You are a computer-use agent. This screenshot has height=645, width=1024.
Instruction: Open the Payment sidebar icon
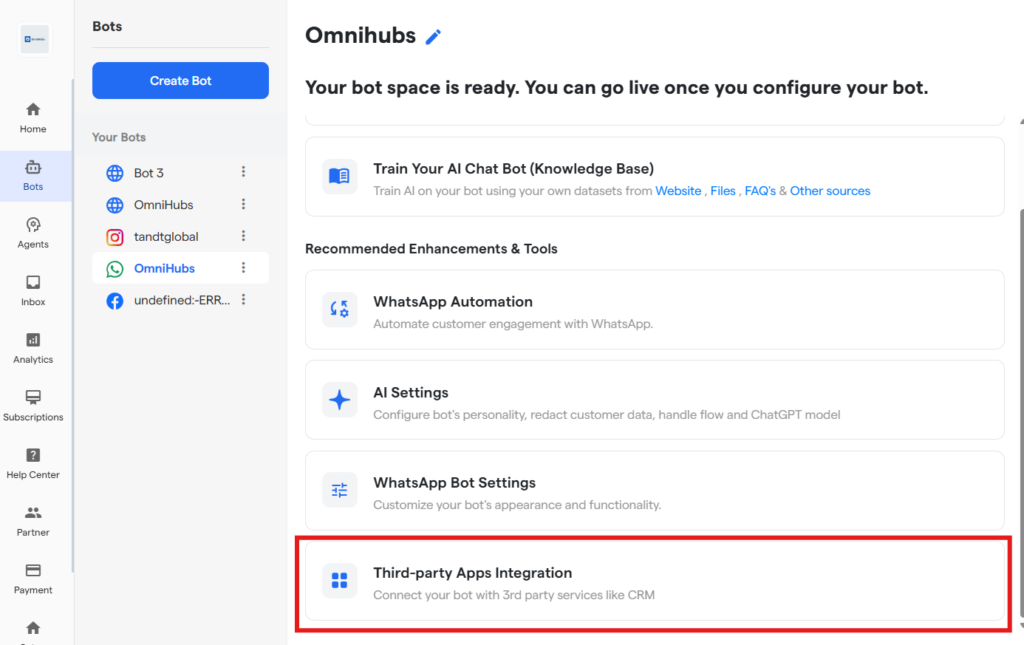pyautogui.click(x=33, y=578)
